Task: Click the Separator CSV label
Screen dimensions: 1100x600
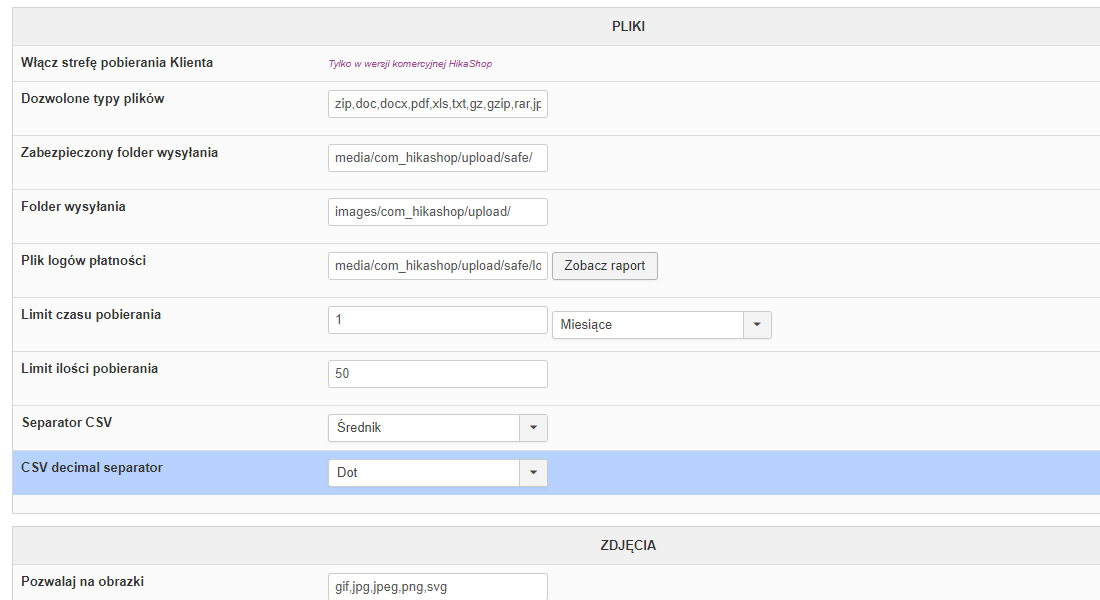Action: (x=67, y=422)
